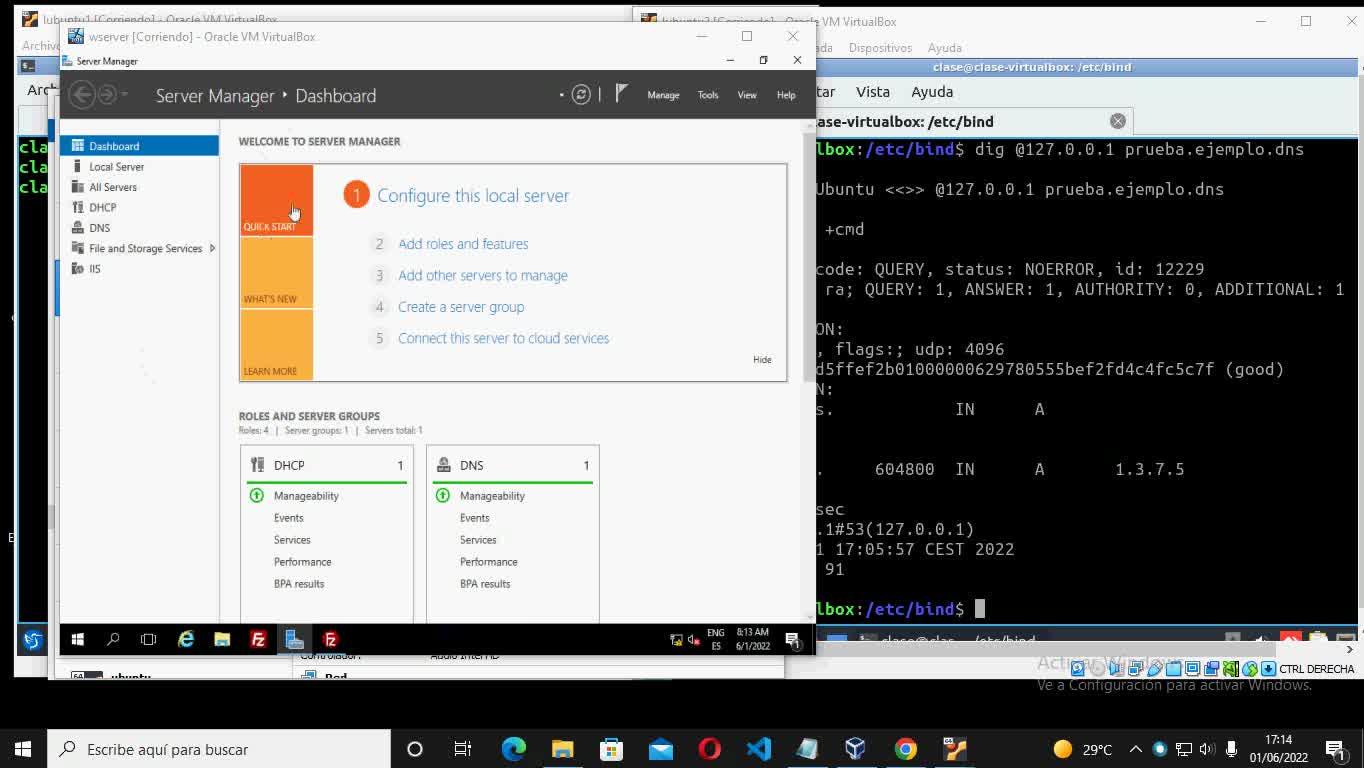Open File Explorer in the guest VM taskbar

[x=222, y=639]
